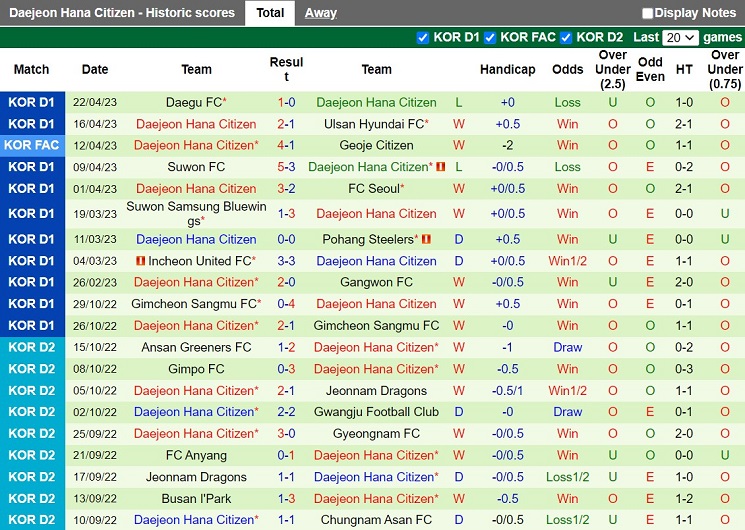Click Loss1/2 odds in Chungnam Asan row
The image size is (745, 530).
tap(567, 520)
